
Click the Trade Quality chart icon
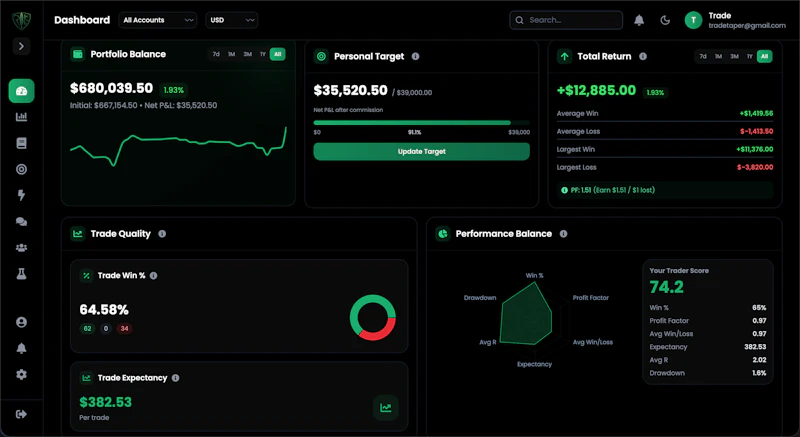click(x=78, y=234)
